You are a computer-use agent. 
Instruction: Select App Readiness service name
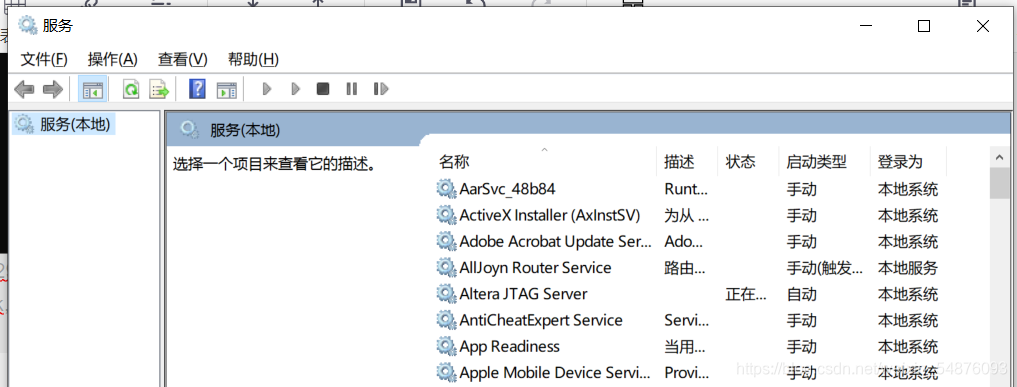pos(509,347)
